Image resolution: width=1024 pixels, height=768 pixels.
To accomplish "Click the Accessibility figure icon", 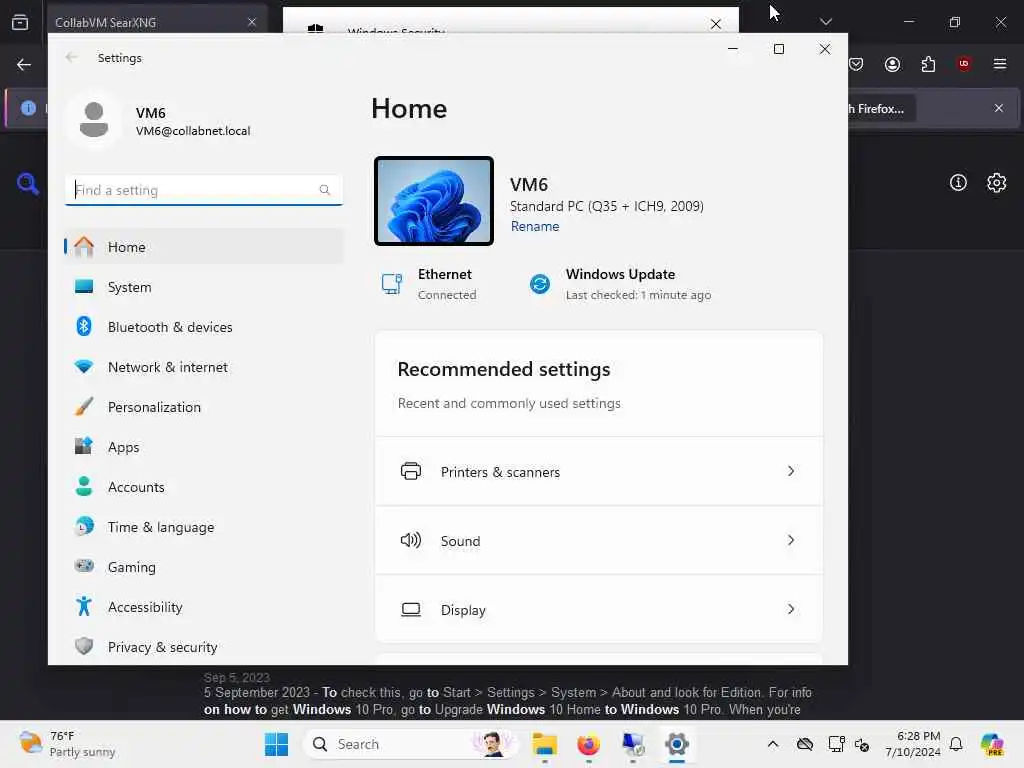I will click(84, 607).
